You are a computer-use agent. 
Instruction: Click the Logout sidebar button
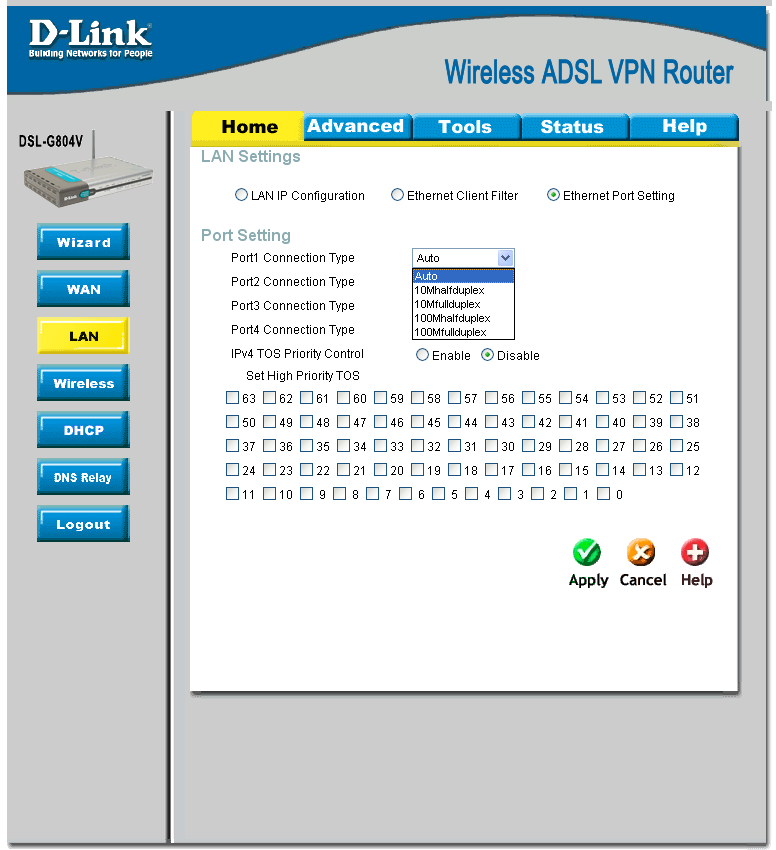click(x=84, y=524)
